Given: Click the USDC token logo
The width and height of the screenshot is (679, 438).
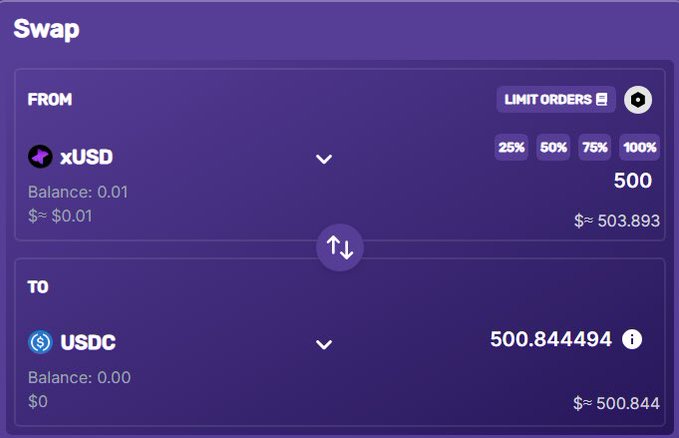Looking at the screenshot, I should (40, 343).
